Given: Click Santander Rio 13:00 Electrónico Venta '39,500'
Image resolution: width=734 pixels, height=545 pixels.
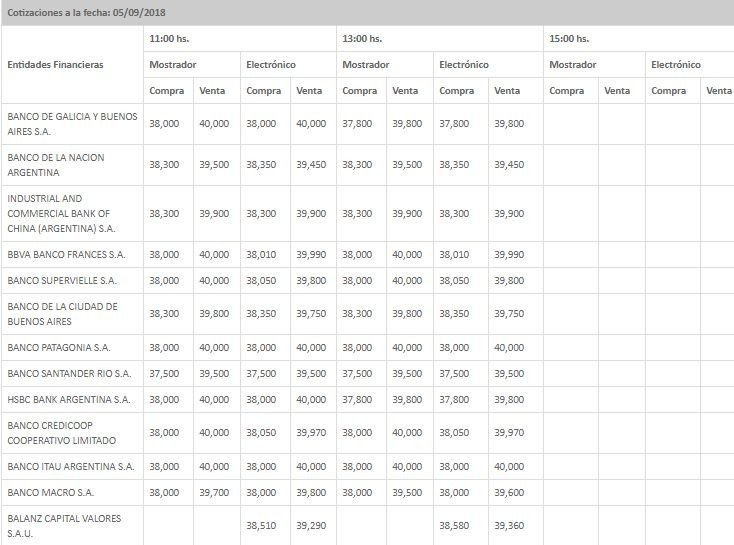Looking at the screenshot, I should (509, 374).
